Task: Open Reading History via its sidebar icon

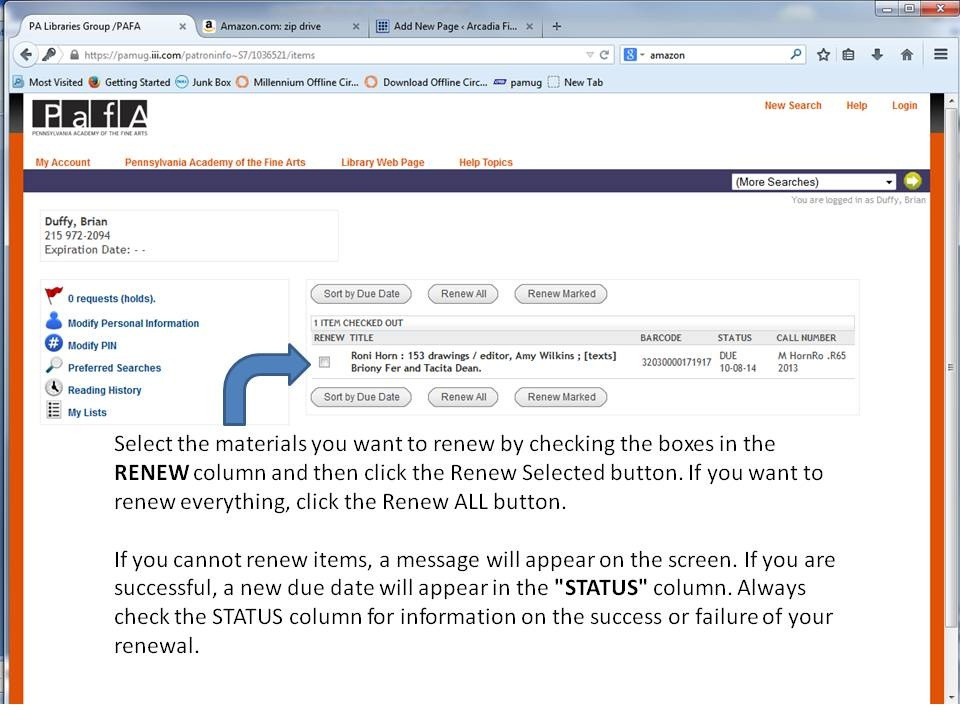Action: 53,389
